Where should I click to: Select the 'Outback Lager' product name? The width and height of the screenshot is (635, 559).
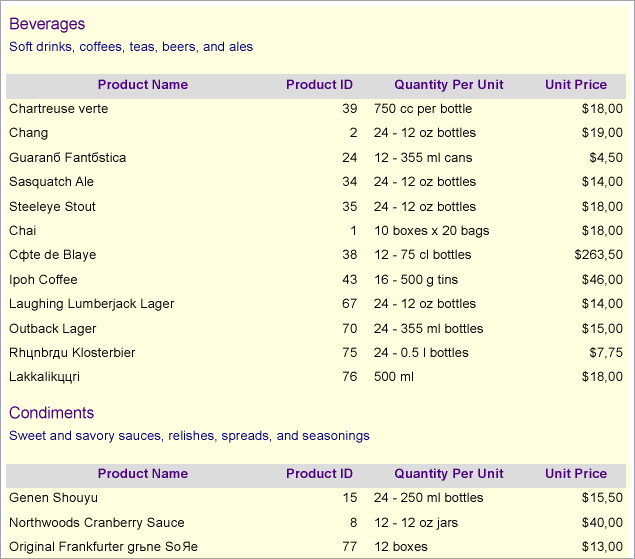(x=53, y=329)
